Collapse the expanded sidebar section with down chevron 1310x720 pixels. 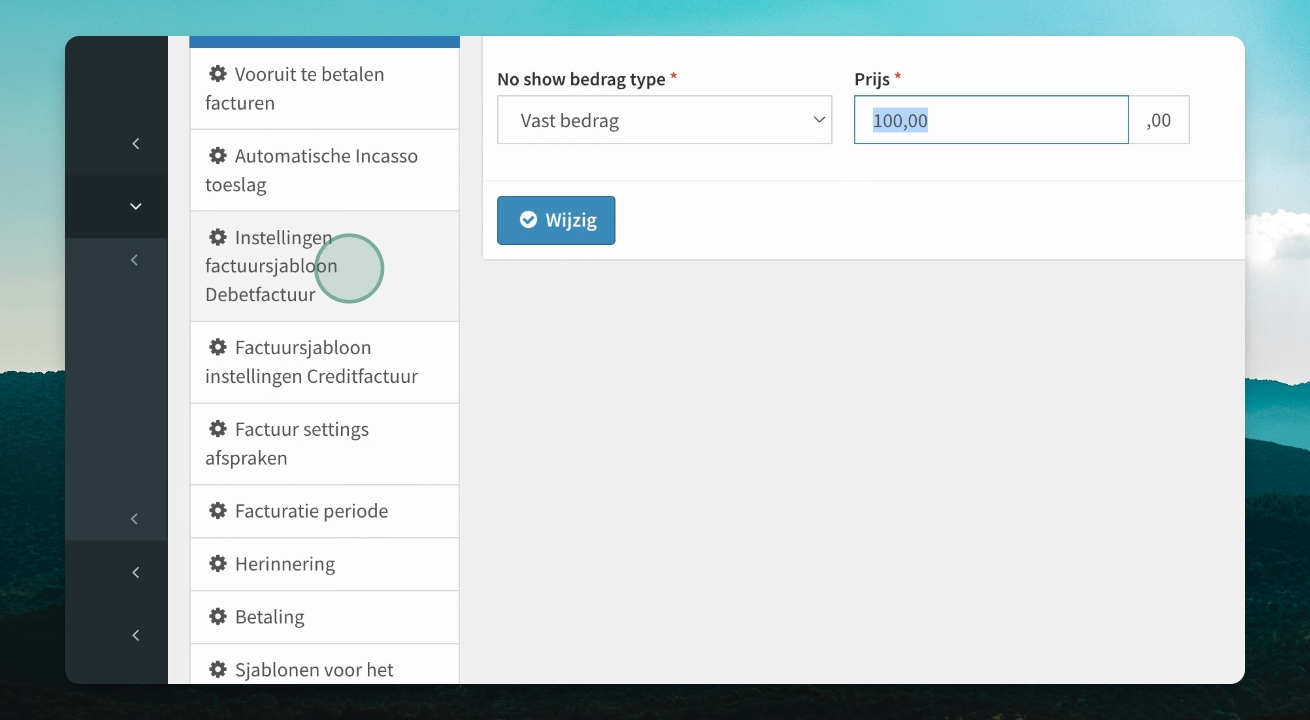(x=136, y=206)
